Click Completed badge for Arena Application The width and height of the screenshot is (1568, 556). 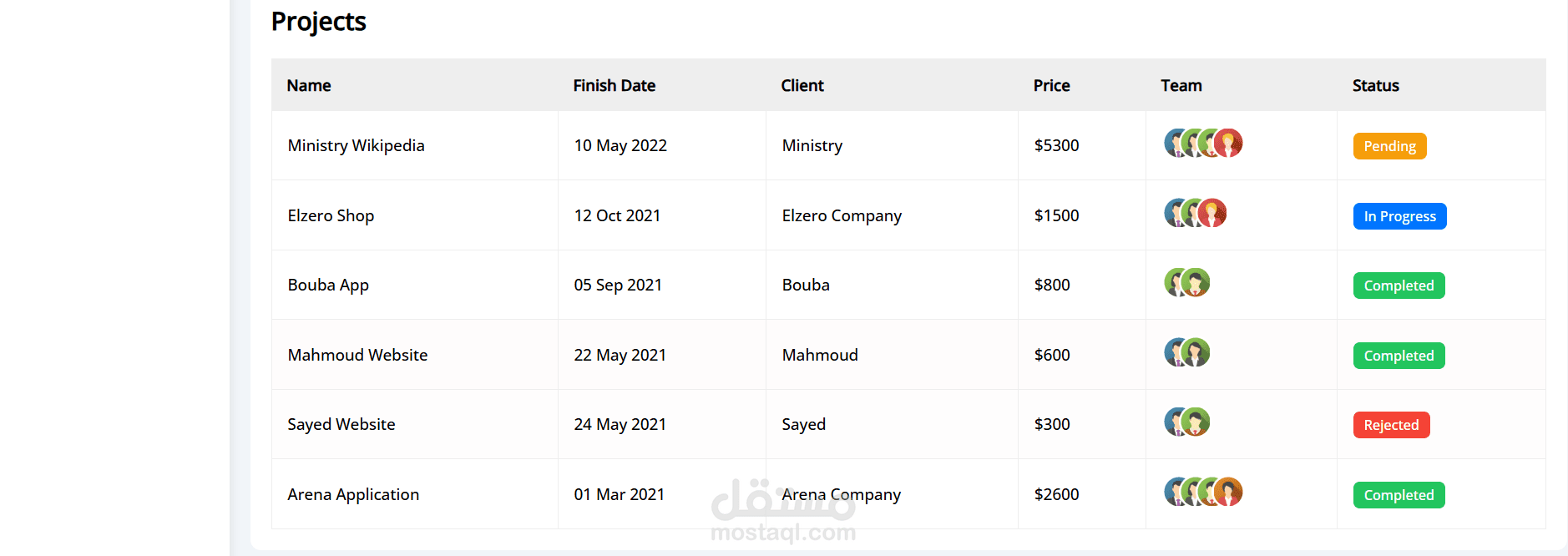coord(1399,495)
